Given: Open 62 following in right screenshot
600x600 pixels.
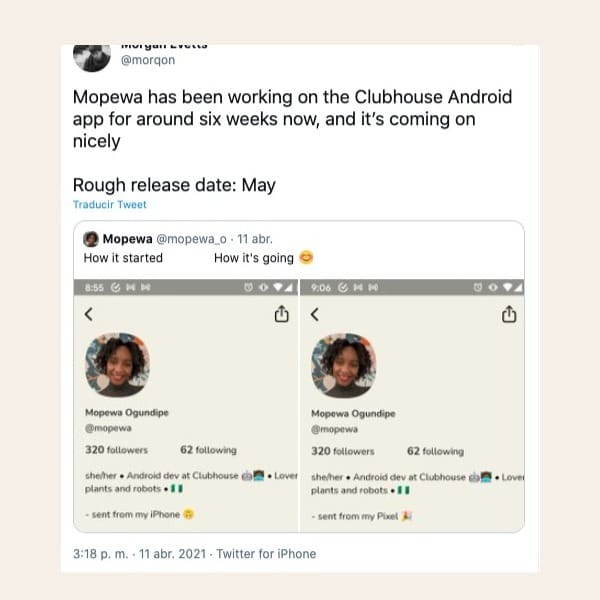Looking at the screenshot, I should pyautogui.click(x=435, y=451).
